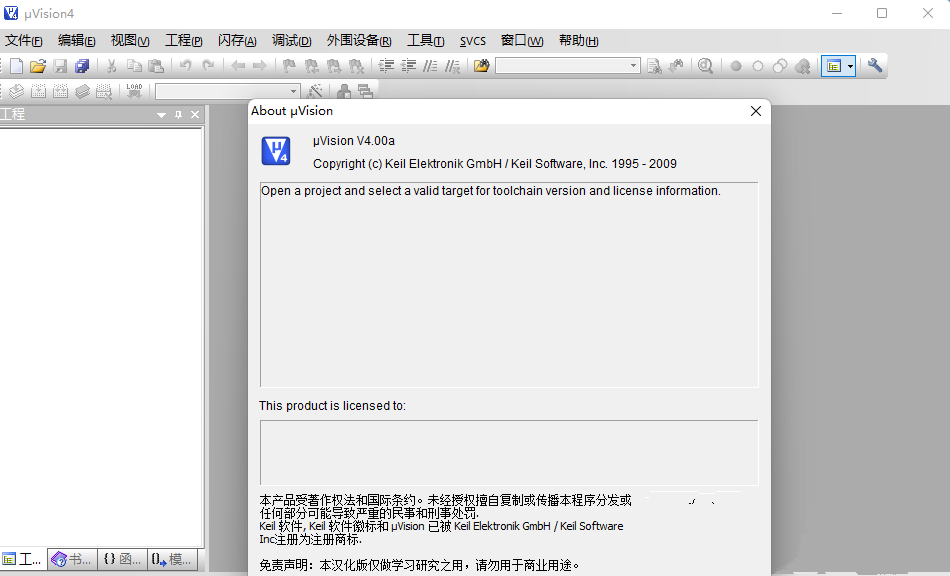Copy selection toolbar icon
Image resolution: width=950 pixels, height=576 pixels.
coord(134,66)
